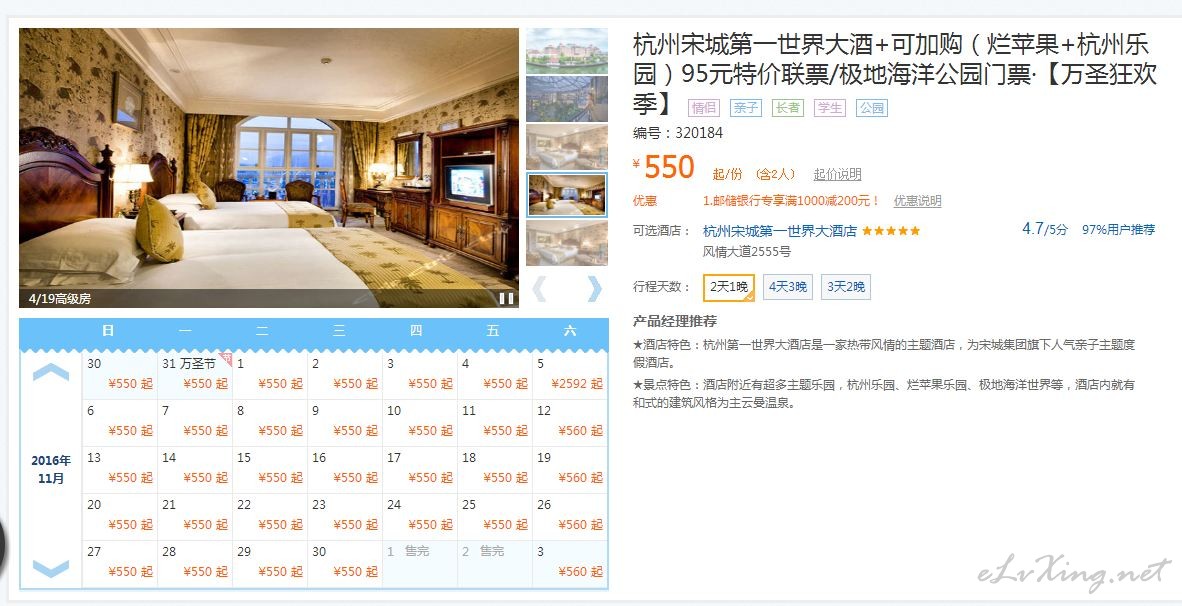The width and height of the screenshot is (1182, 606).
Task: Click the 97%用户推荐 rating text
Action: point(1119,230)
